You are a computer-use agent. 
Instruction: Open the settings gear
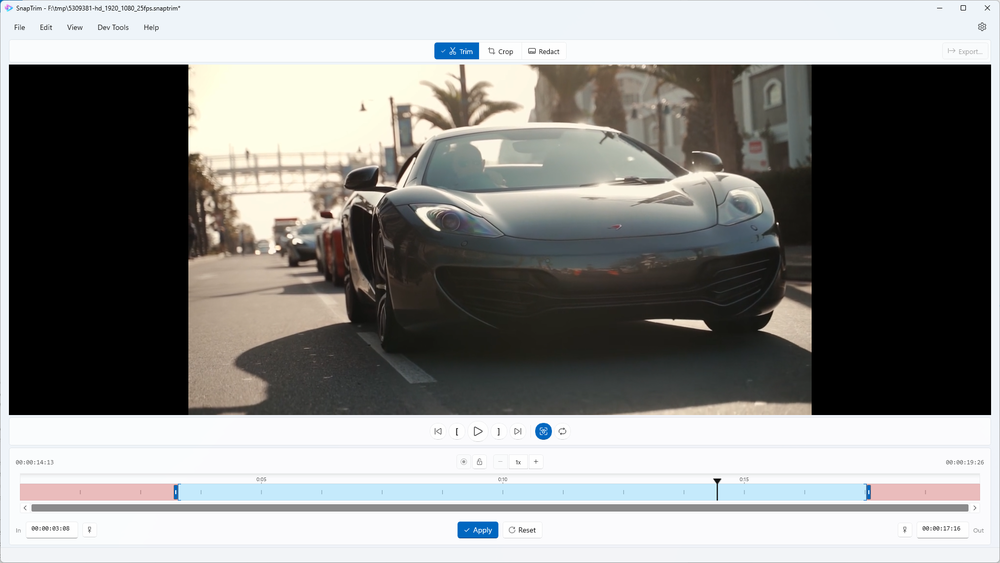(981, 27)
